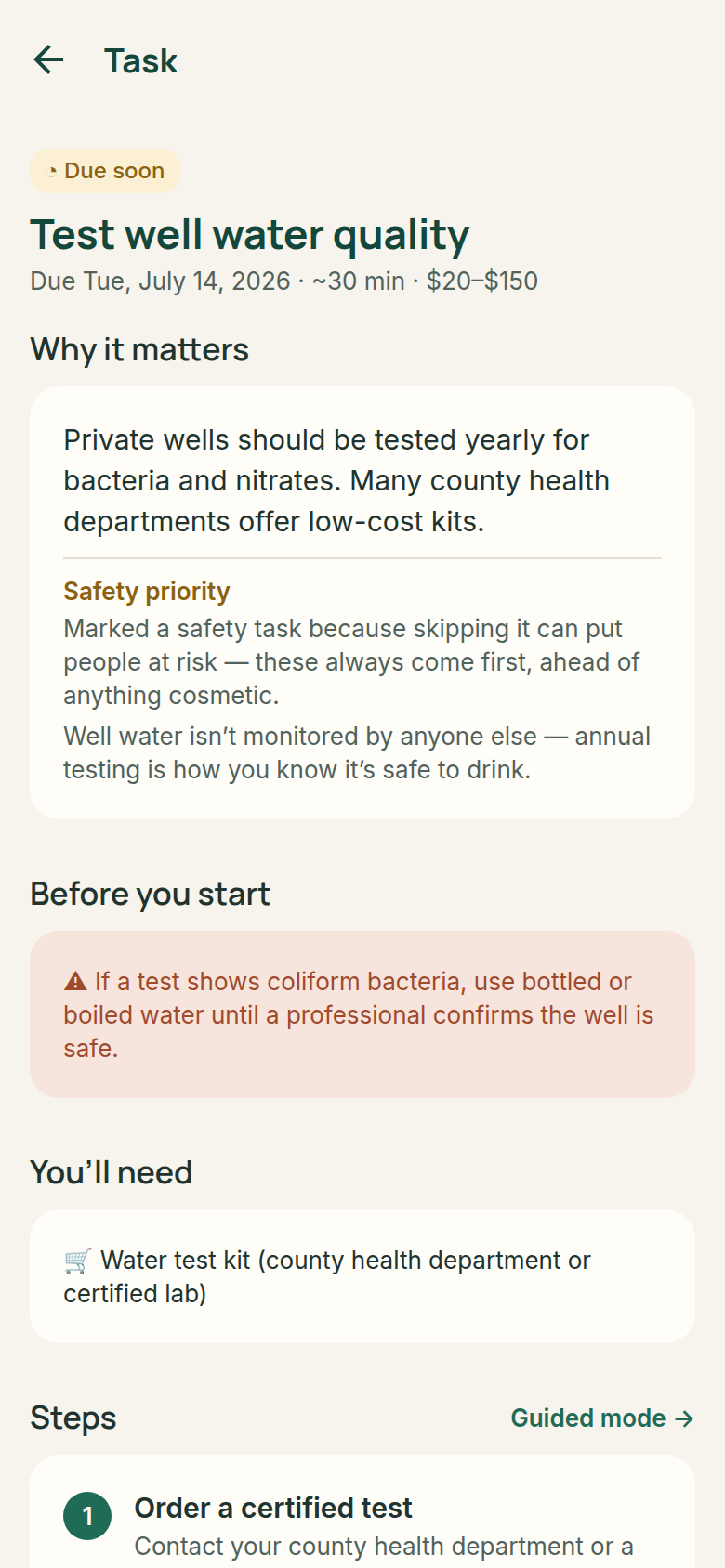The image size is (725, 1568).
Task: Click the due date and cost line
Action: click(x=284, y=281)
